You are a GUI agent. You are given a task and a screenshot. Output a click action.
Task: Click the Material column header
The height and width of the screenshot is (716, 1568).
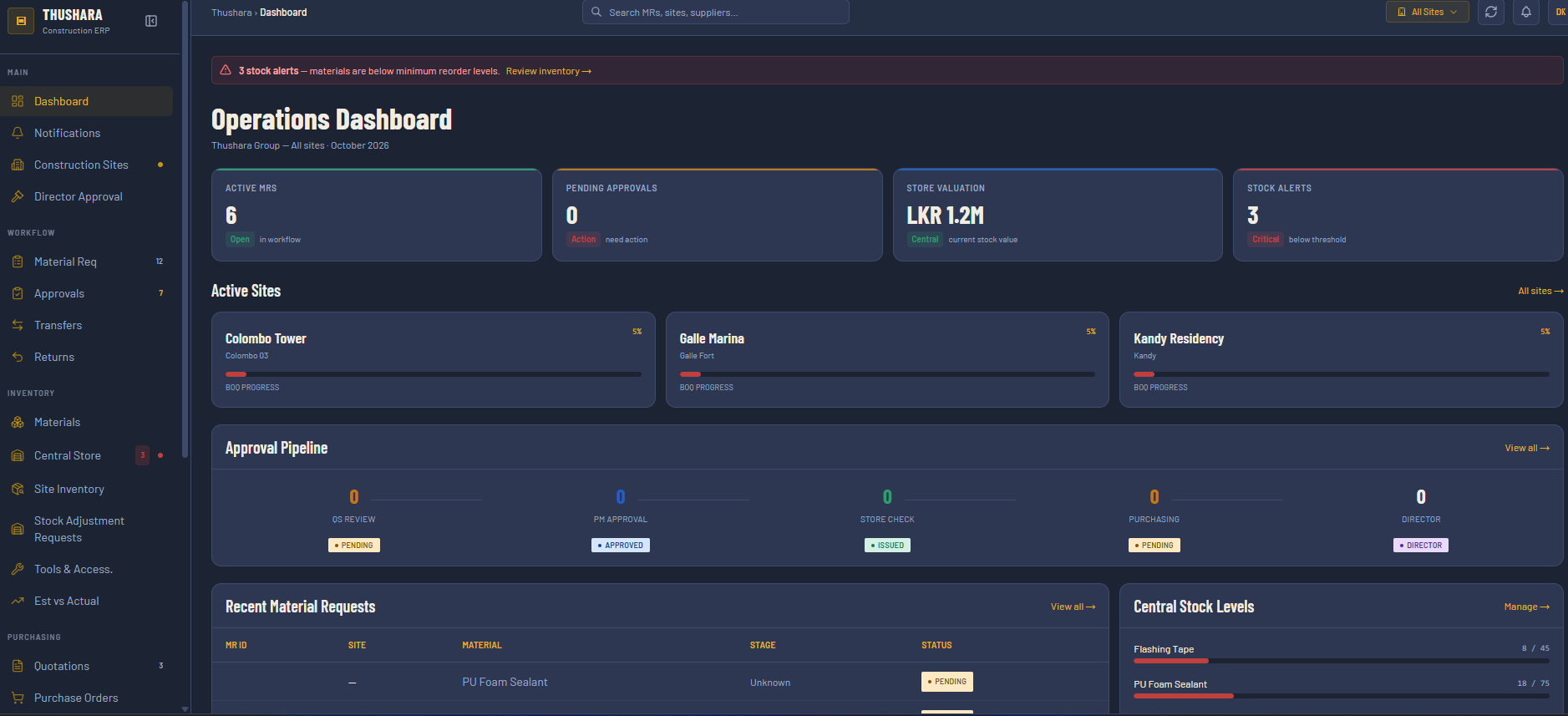(482, 645)
